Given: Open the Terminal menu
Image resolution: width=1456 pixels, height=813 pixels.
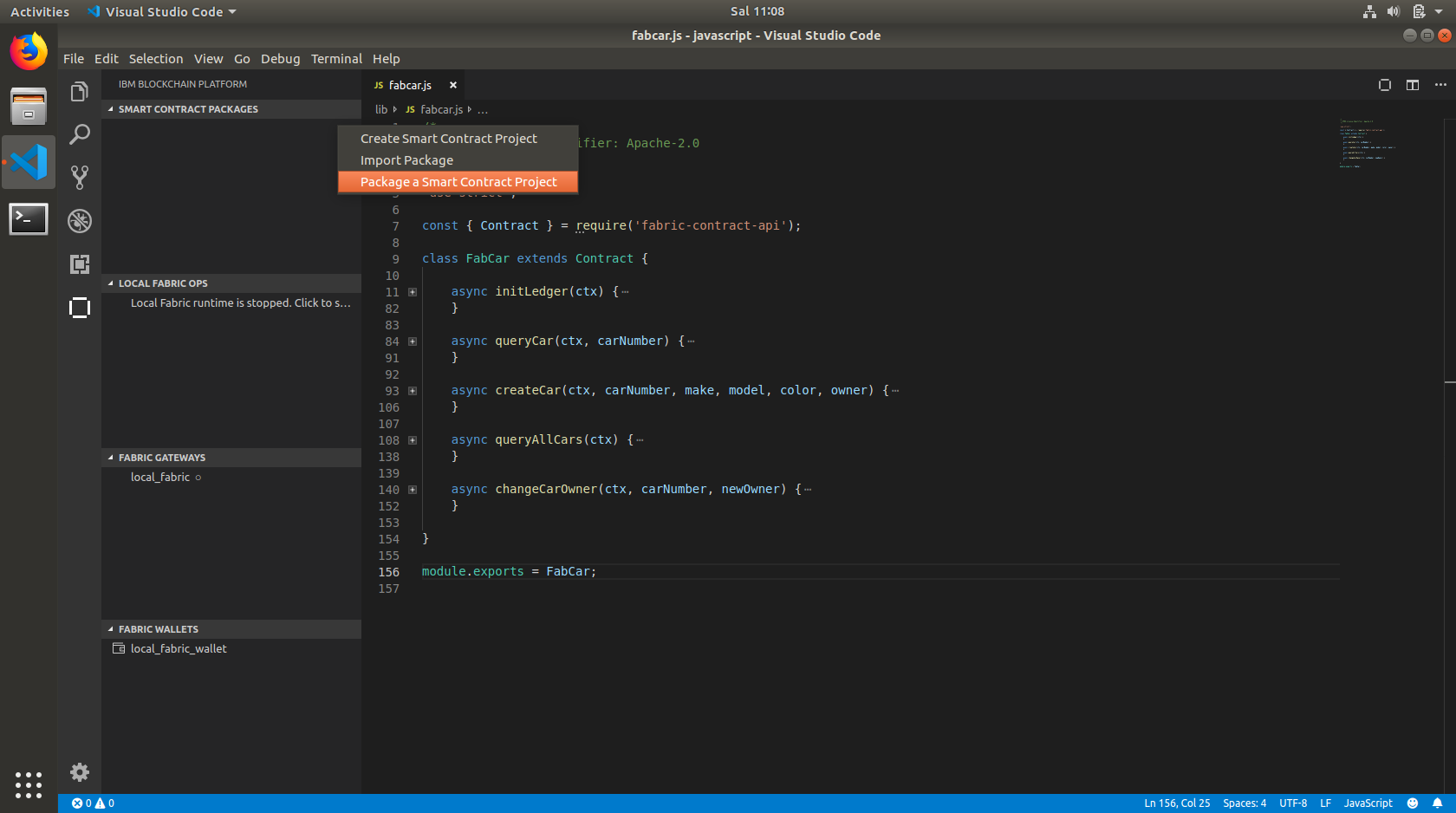Looking at the screenshot, I should point(336,59).
